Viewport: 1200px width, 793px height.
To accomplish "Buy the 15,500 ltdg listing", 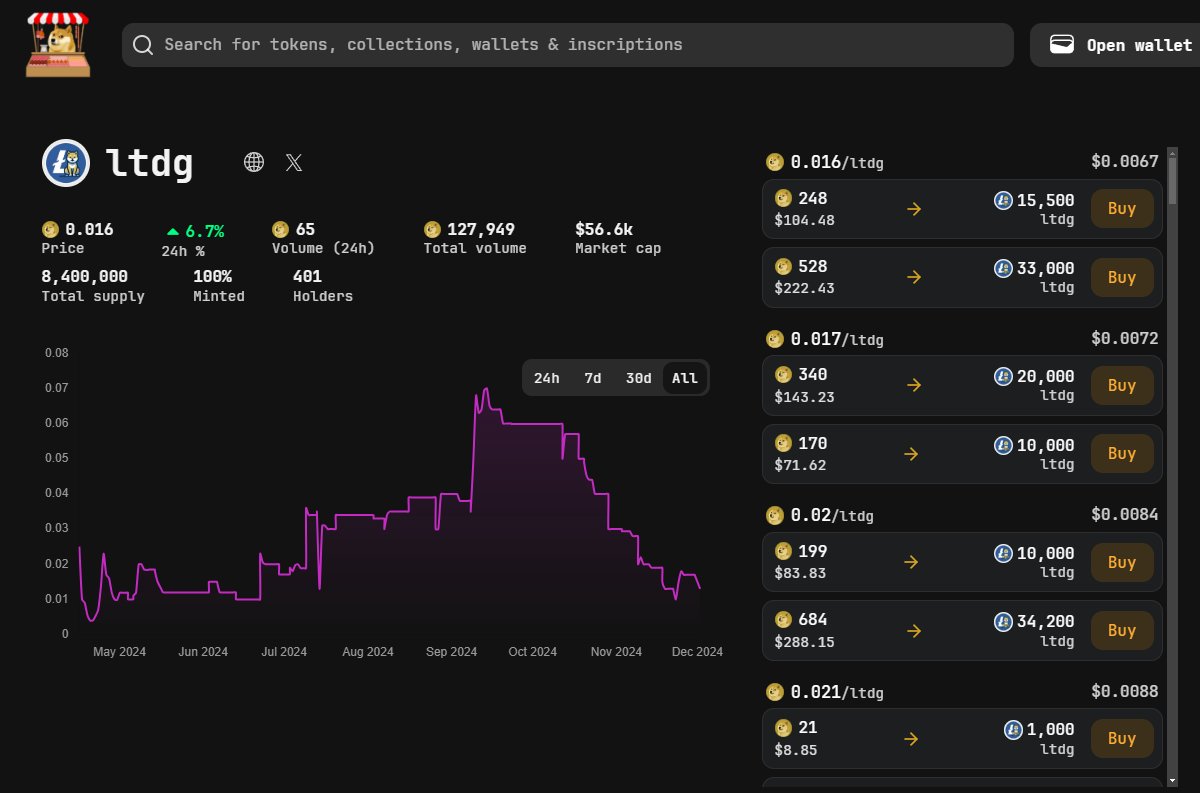I will coord(1122,209).
